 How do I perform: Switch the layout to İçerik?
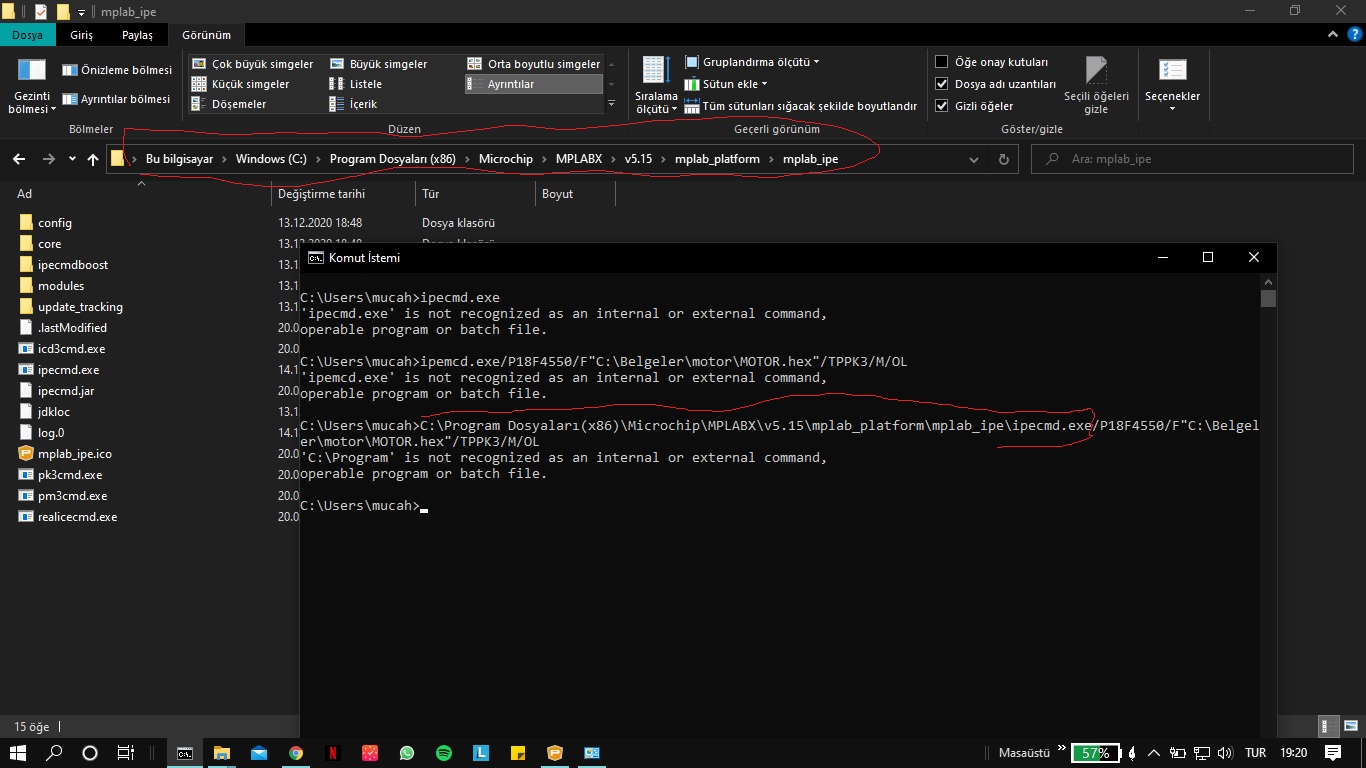(x=355, y=104)
